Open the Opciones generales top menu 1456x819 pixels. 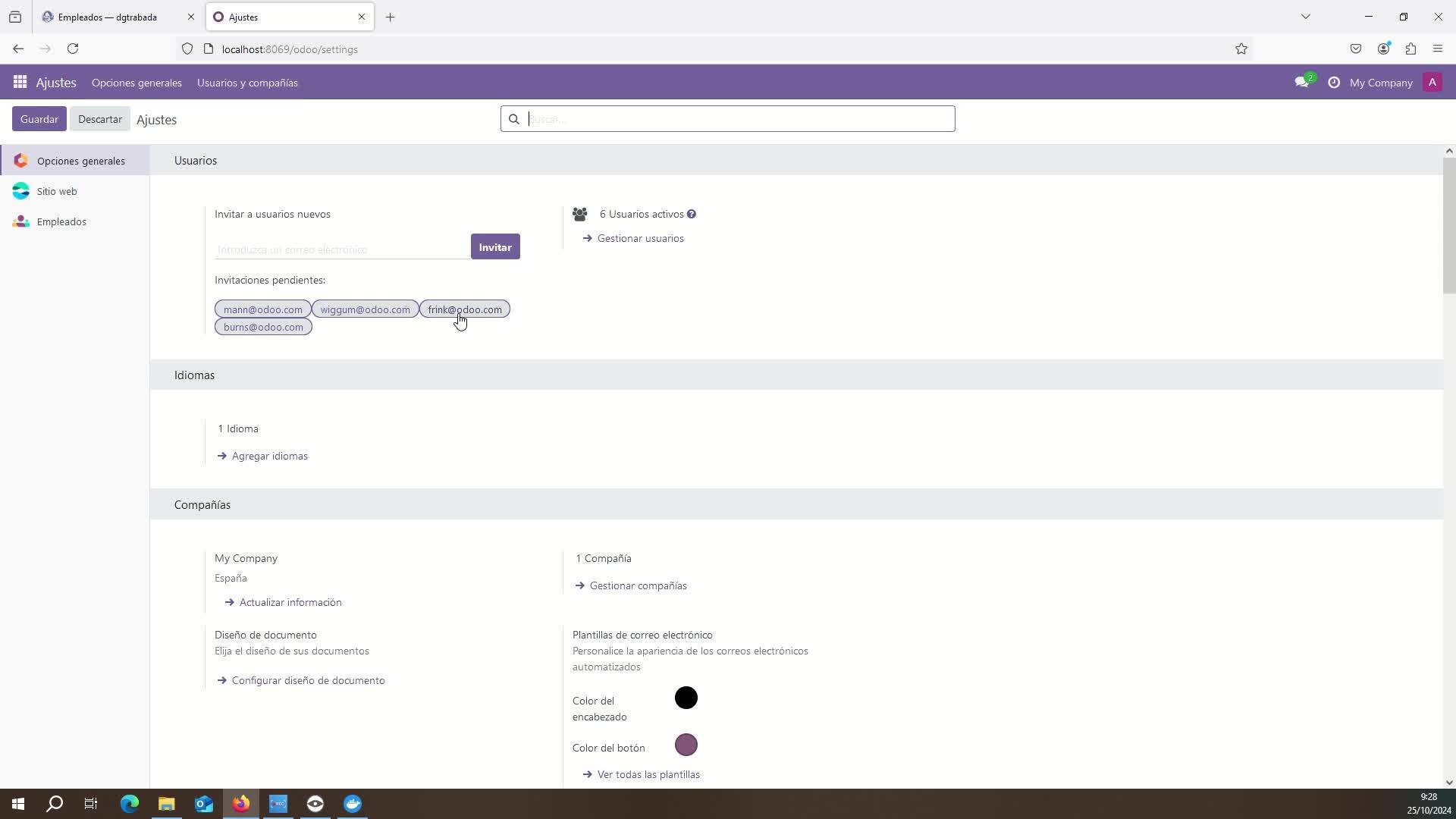click(x=136, y=83)
